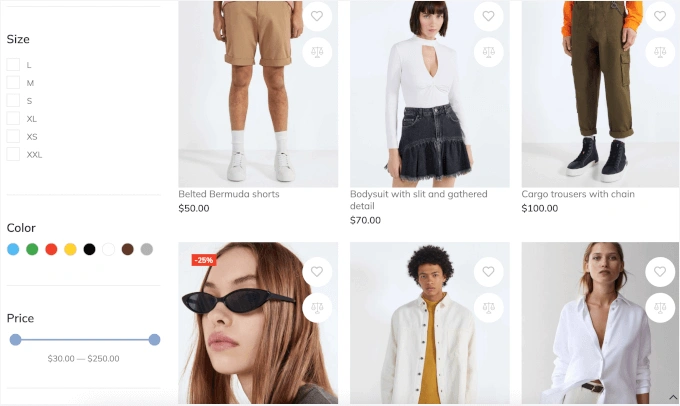Compare the Cargo trousers with chain item
Image resolution: width=680 pixels, height=406 pixels.
point(660,52)
